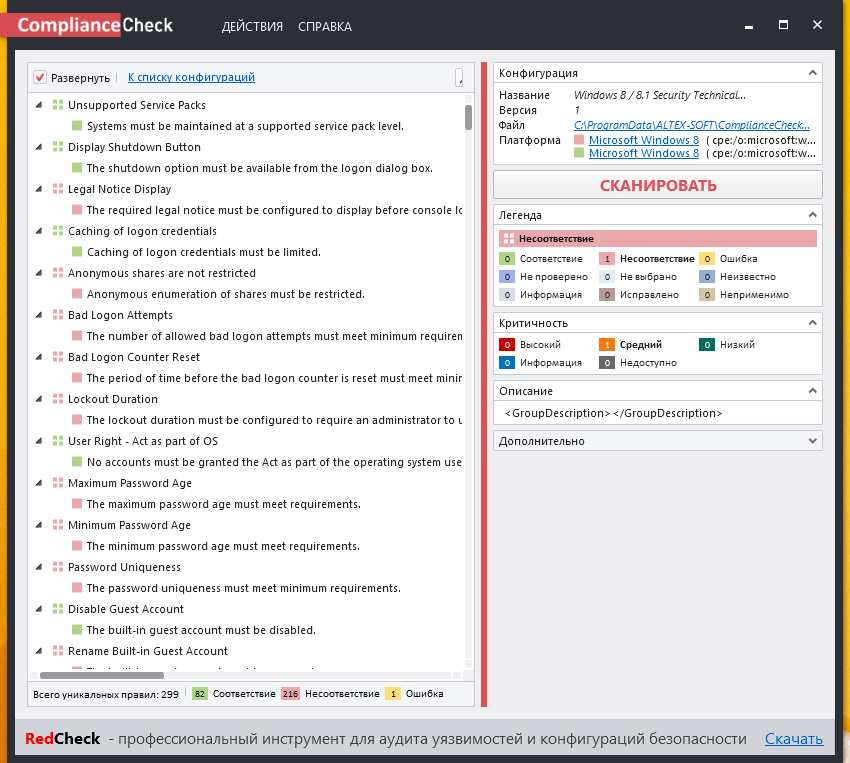Click the green square before 'No accounts must be granted' rule
The height and width of the screenshot is (763, 850).
coord(77,462)
